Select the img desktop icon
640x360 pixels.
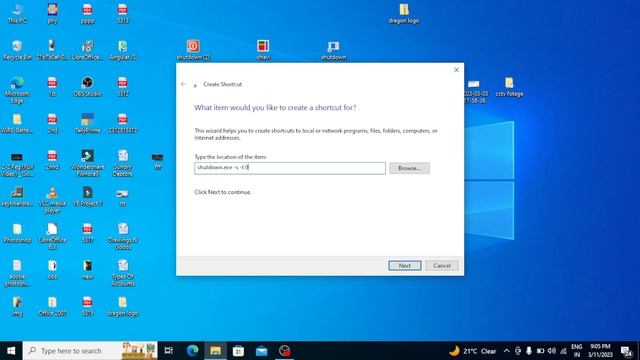click(x=17, y=306)
